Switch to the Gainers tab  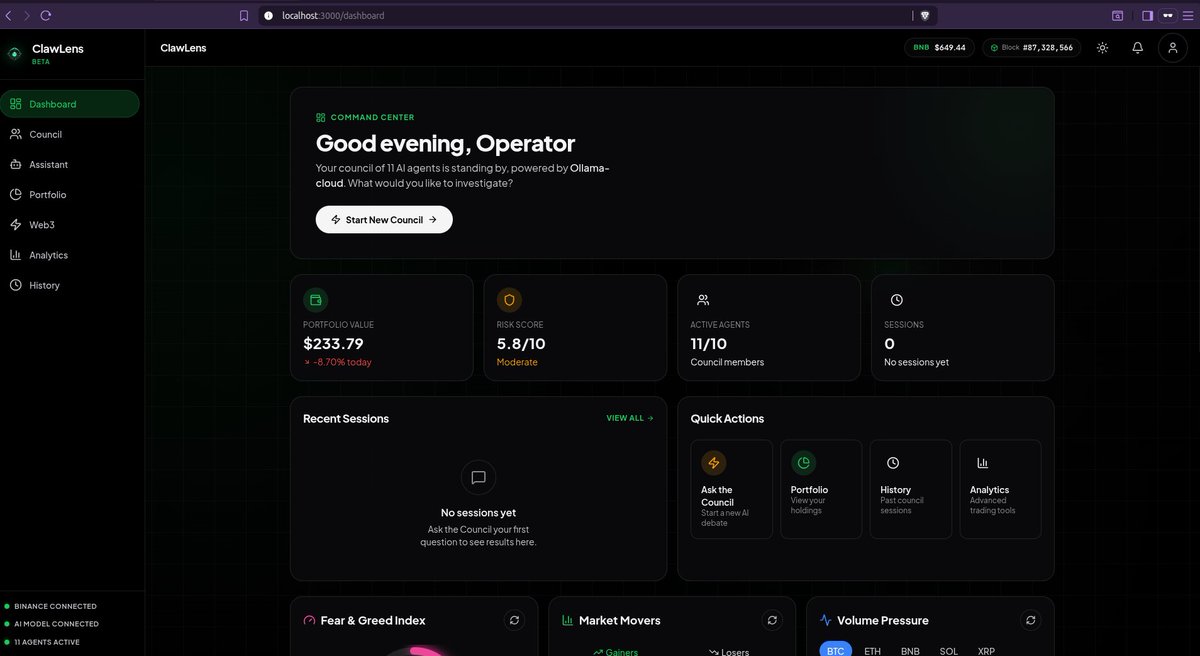[615, 652]
